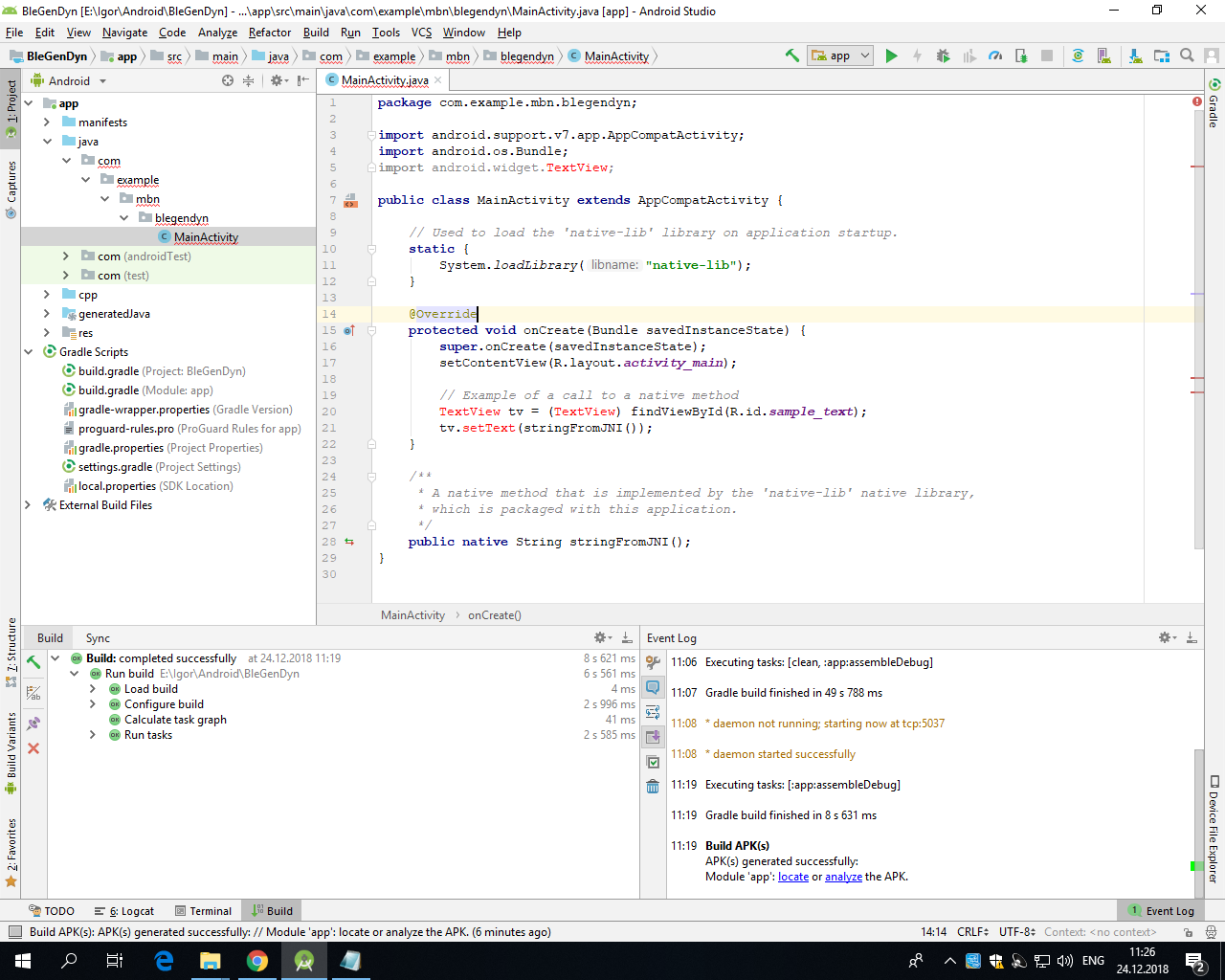Collapse the java folder in project tree
This screenshot has height=980, width=1225.
(47, 142)
